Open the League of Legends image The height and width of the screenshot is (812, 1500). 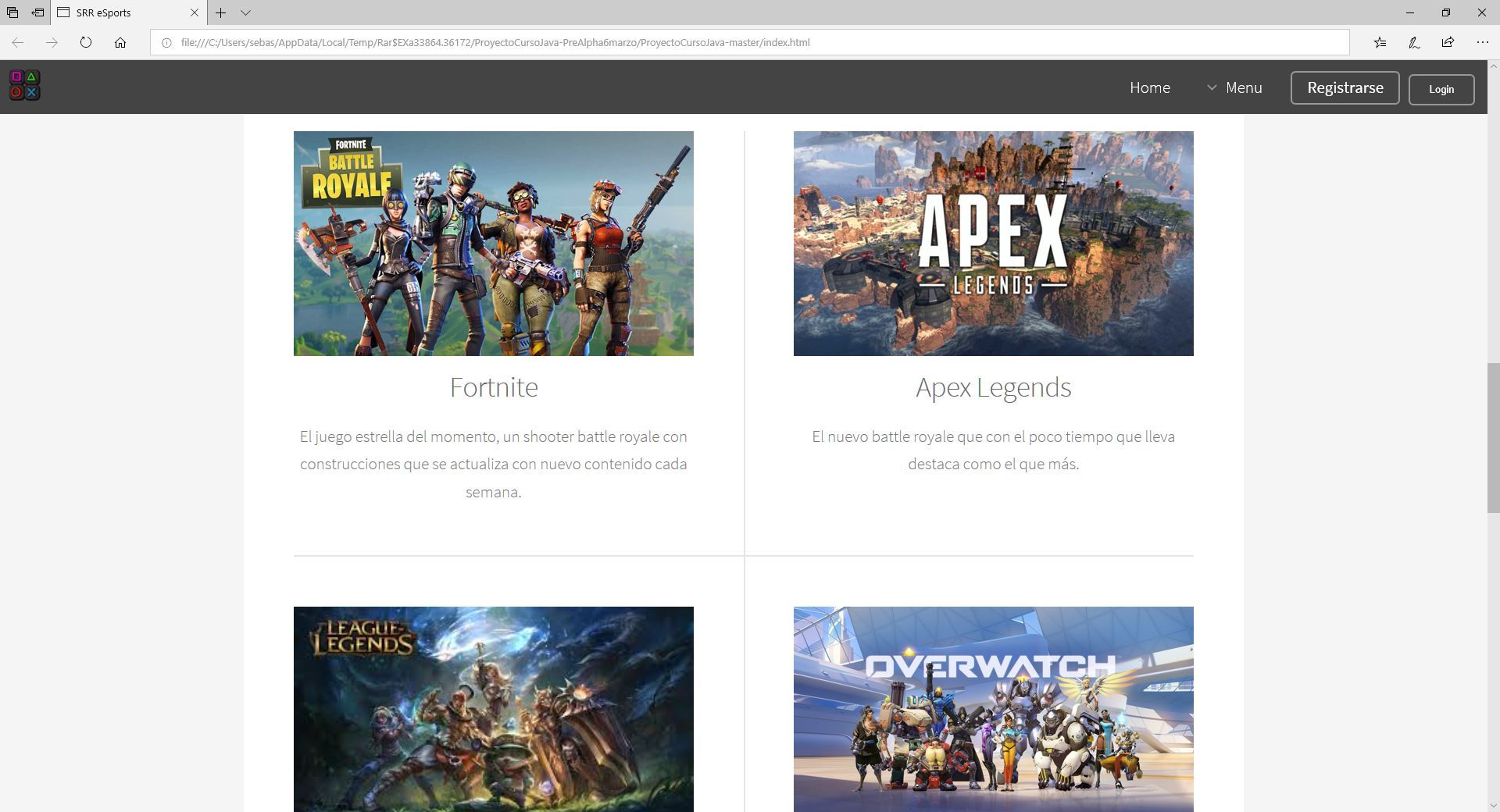(x=494, y=709)
